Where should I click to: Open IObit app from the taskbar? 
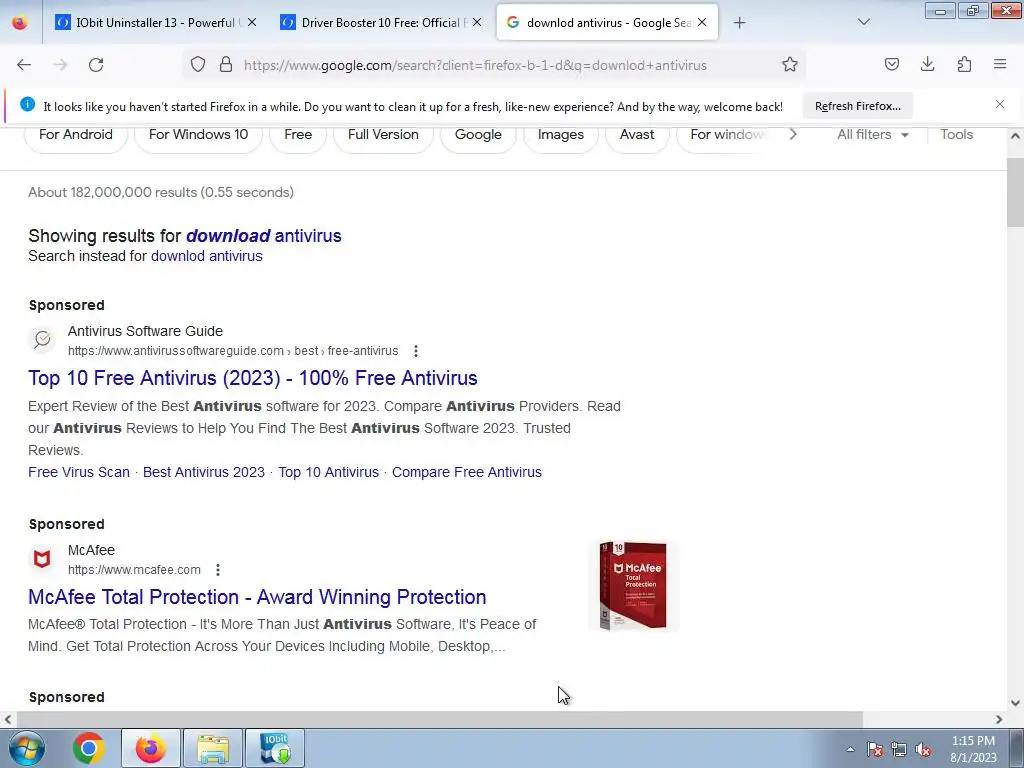pos(275,748)
